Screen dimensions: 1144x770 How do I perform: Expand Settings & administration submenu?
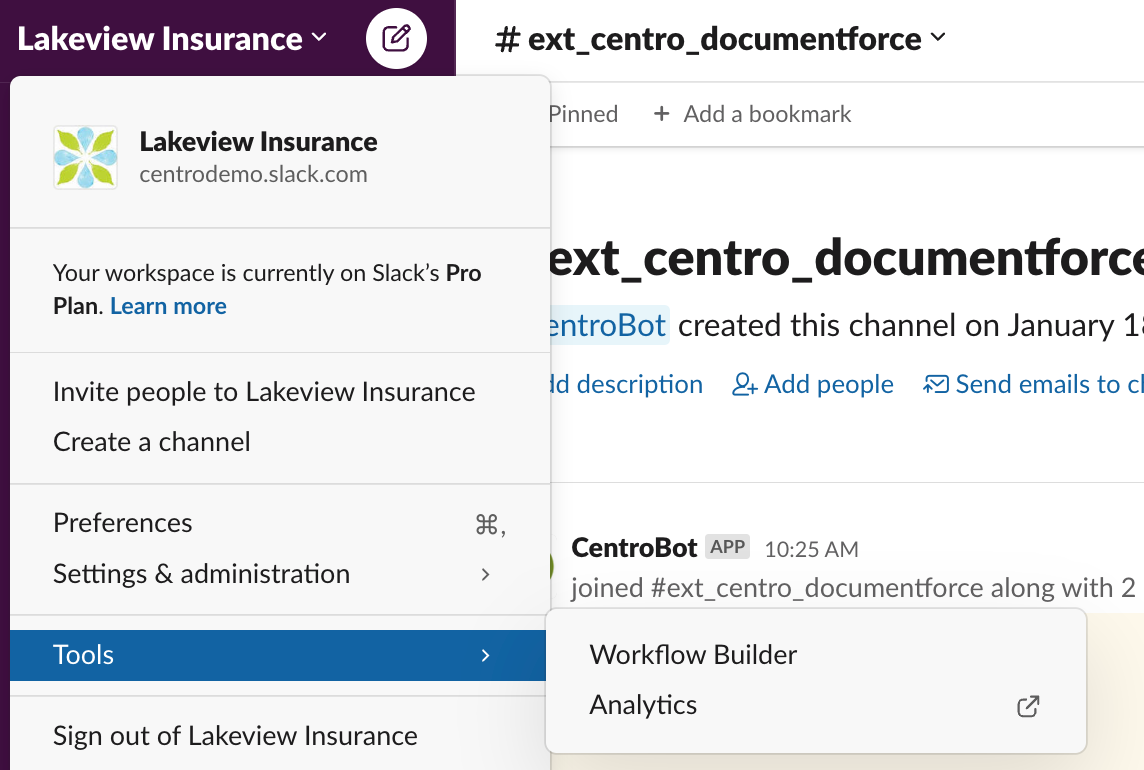pos(280,574)
